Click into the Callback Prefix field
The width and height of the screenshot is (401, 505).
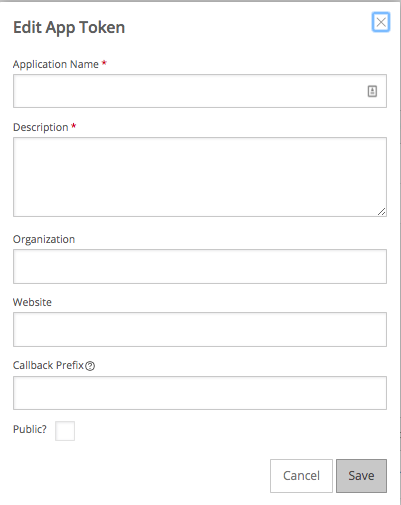click(x=200, y=393)
